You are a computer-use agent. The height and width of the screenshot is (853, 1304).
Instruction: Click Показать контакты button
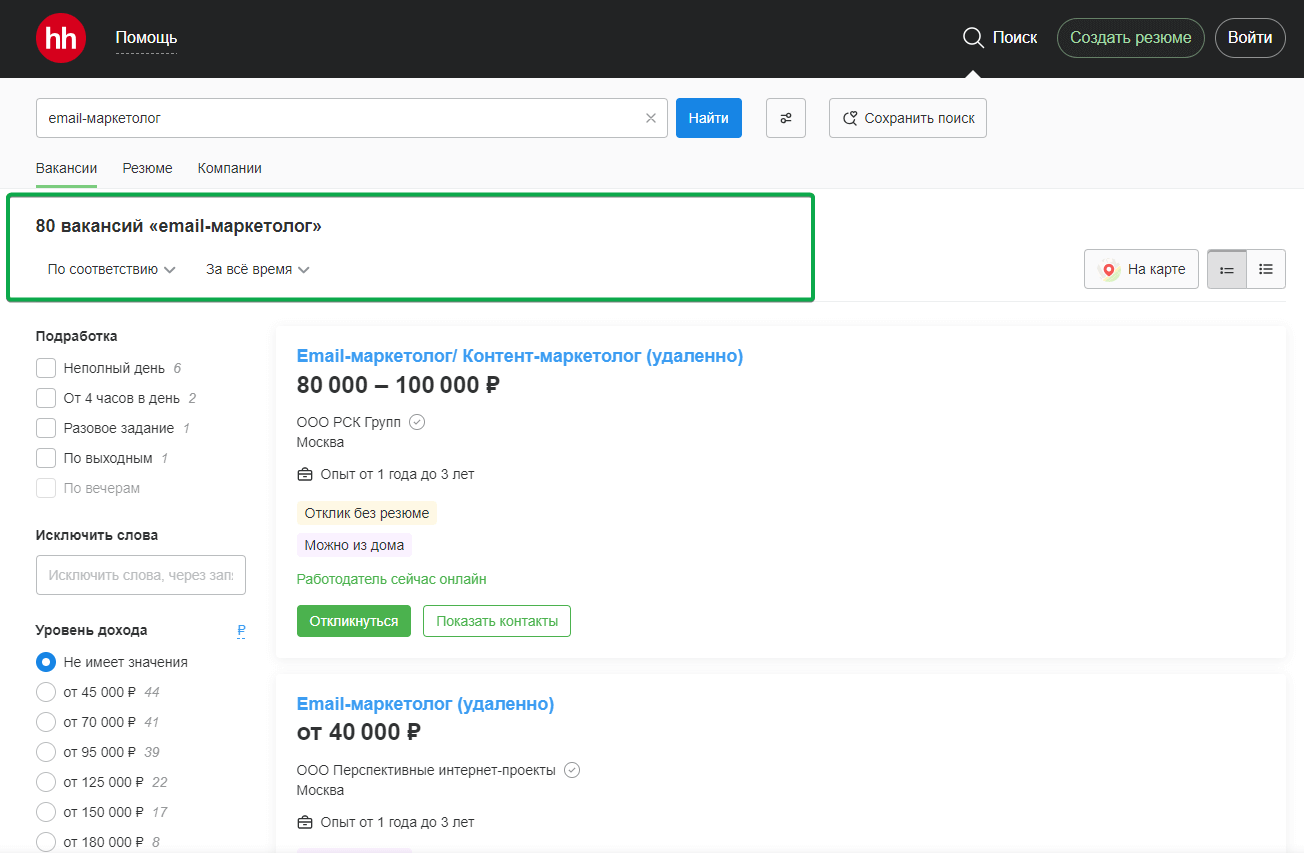coord(497,621)
